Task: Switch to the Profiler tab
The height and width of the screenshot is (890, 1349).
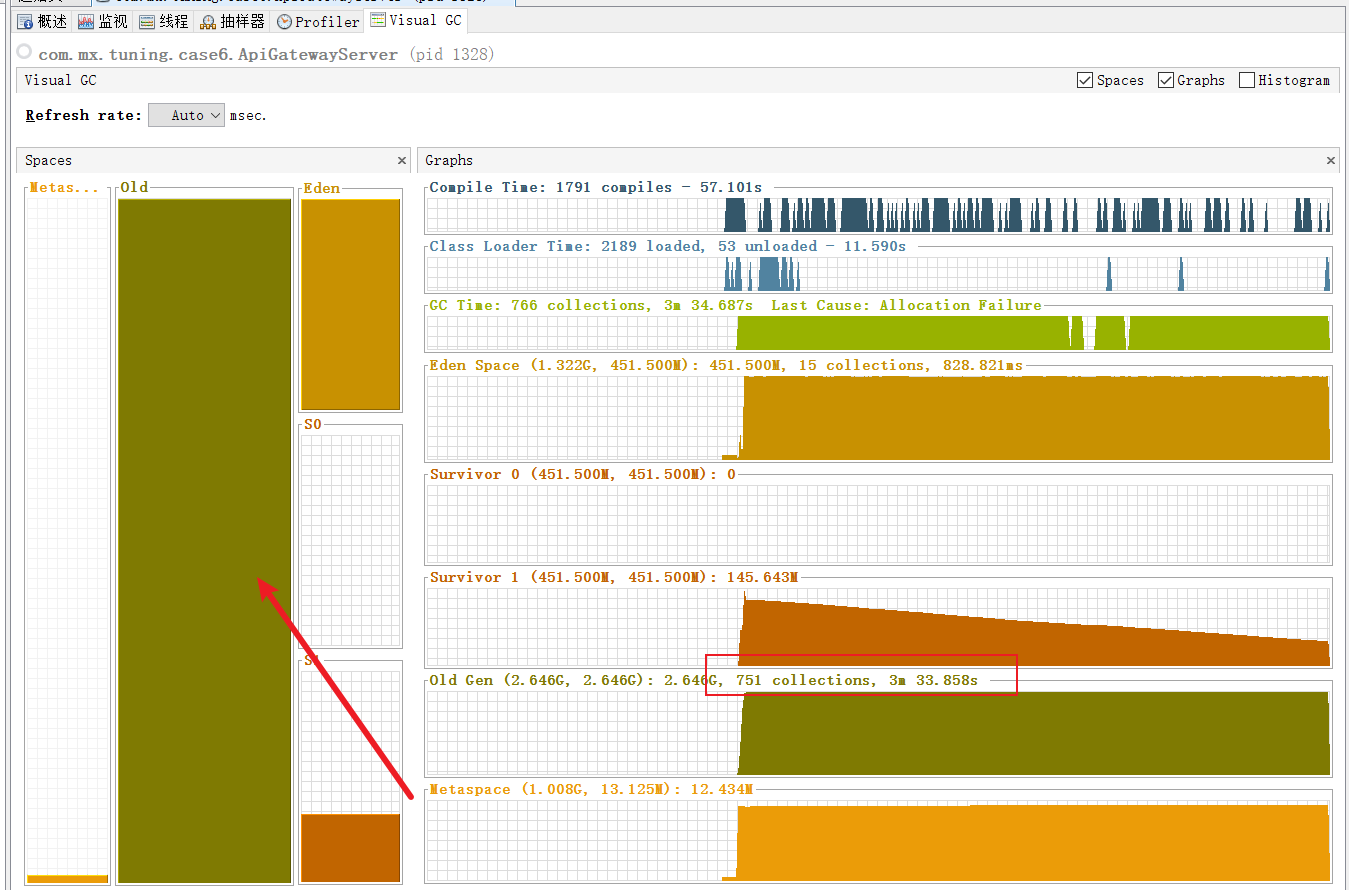Action: 326,21
